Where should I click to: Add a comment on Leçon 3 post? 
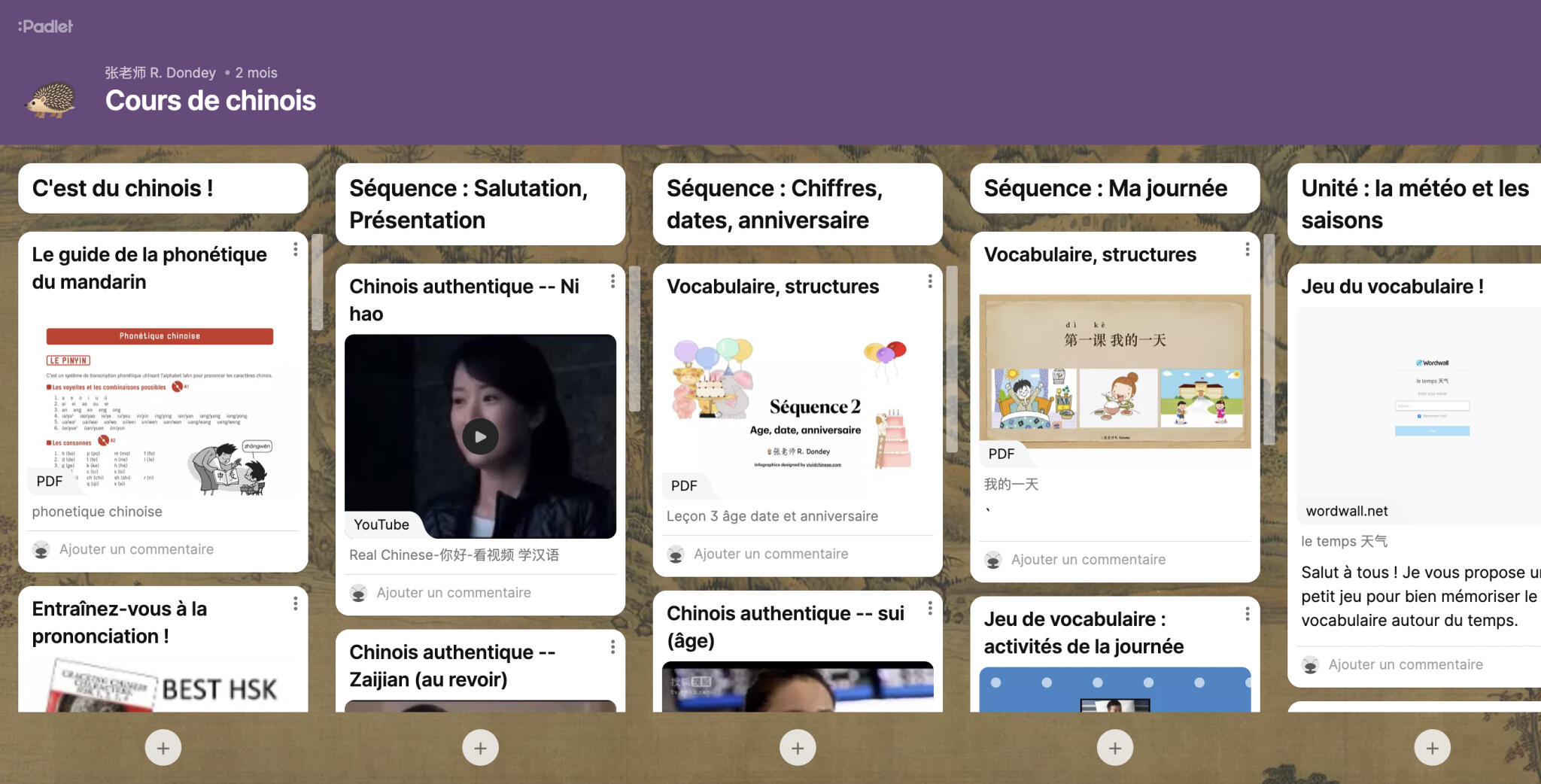click(770, 554)
